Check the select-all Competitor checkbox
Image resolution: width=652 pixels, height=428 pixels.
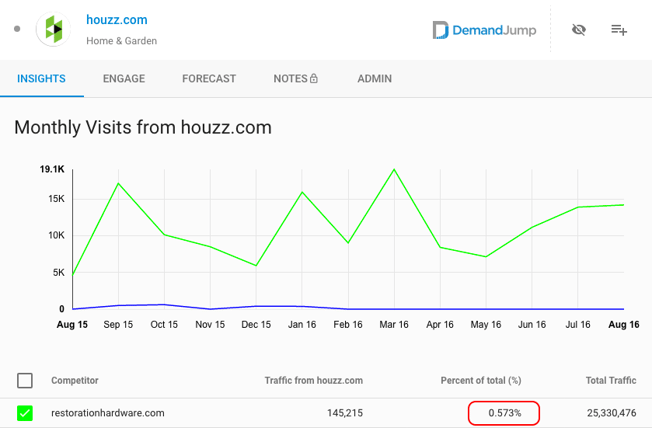(25, 380)
